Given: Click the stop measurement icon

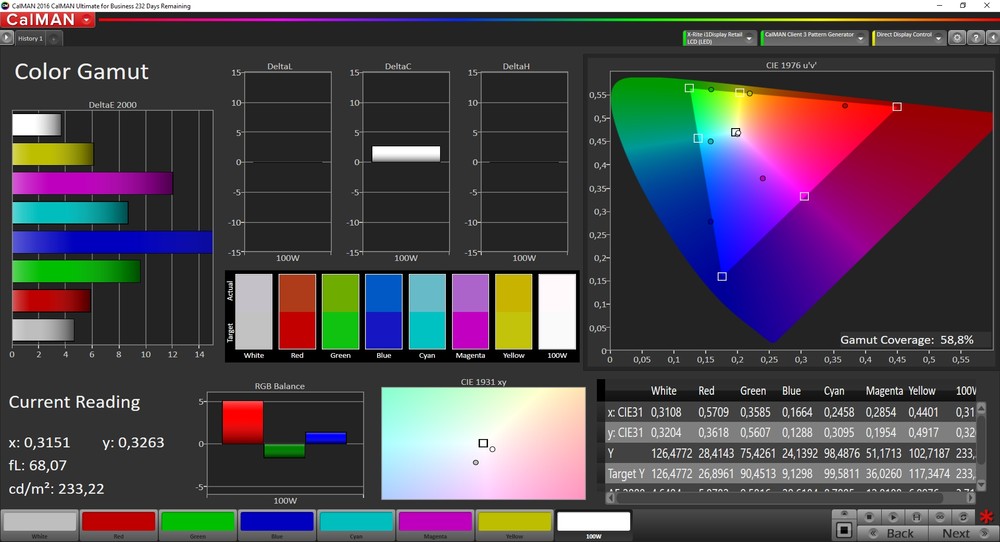Looking at the screenshot, I should click(869, 516).
